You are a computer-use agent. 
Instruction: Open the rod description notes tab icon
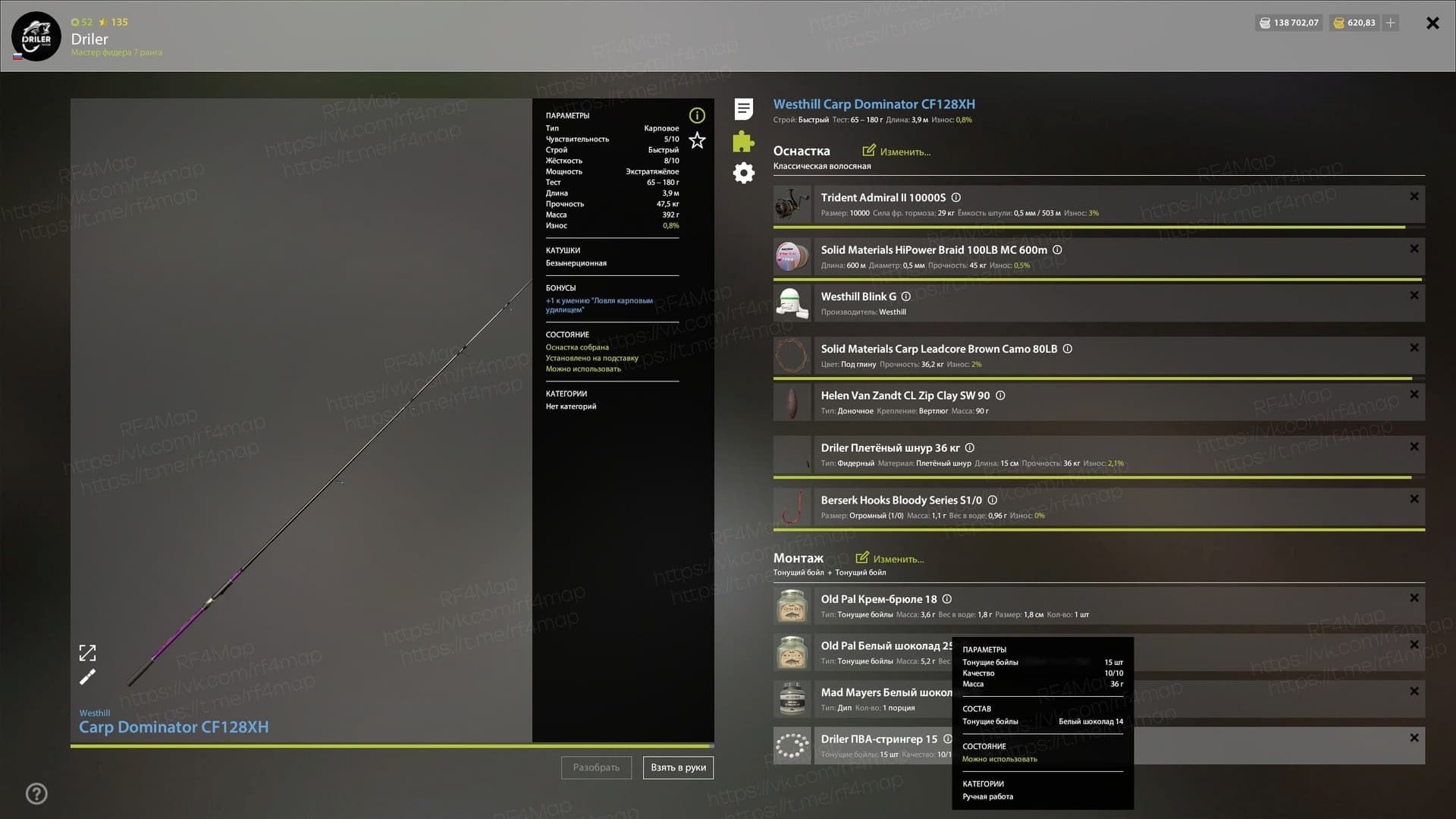coord(744,109)
